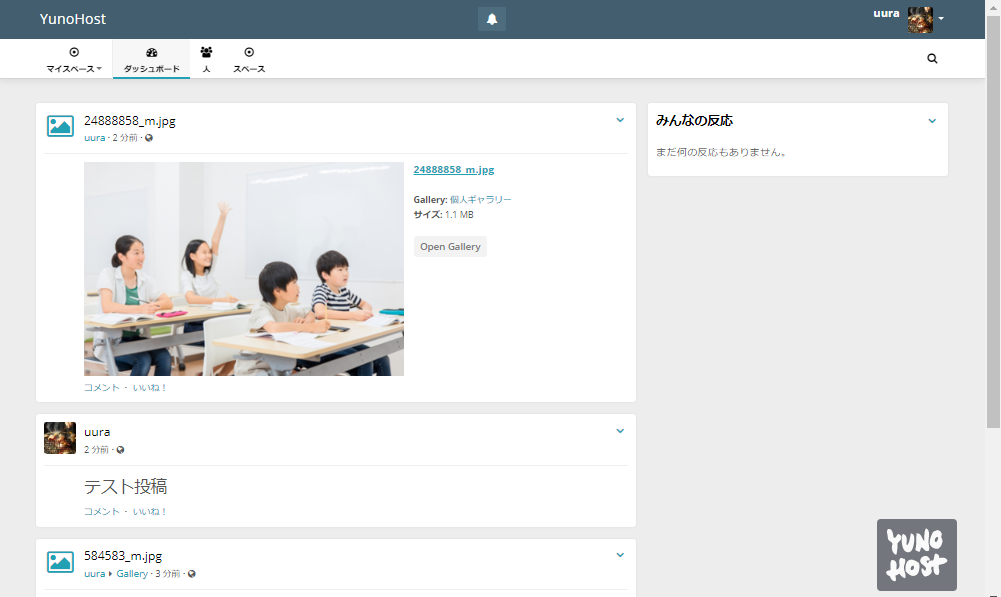Click the 24888858_m.jpg post title
The width and height of the screenshot is (1001, 597).
click(130, 121)
